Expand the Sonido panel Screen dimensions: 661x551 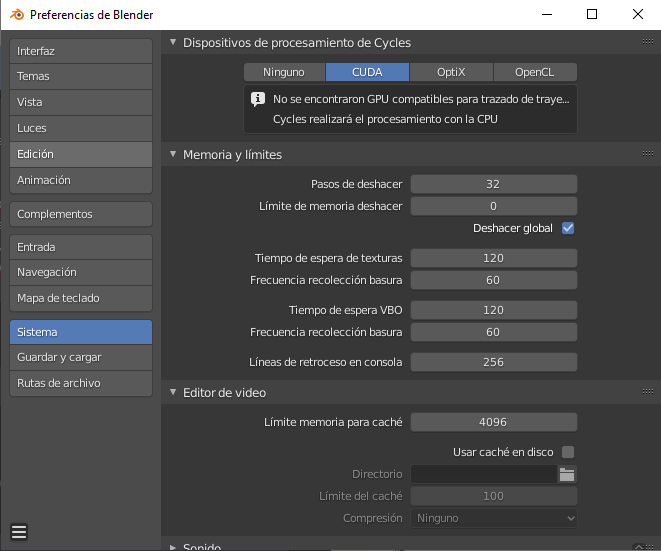tap(173, 547)
